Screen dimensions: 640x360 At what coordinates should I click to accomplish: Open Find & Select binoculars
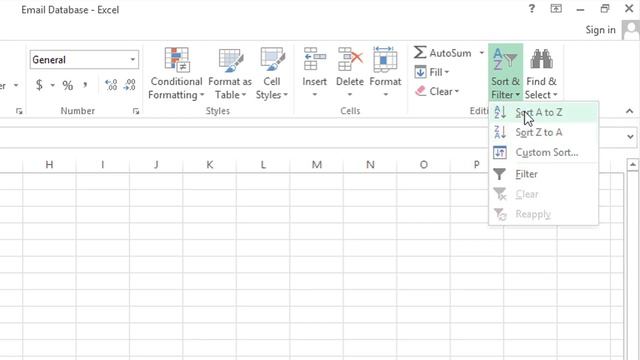coord(541,73)
